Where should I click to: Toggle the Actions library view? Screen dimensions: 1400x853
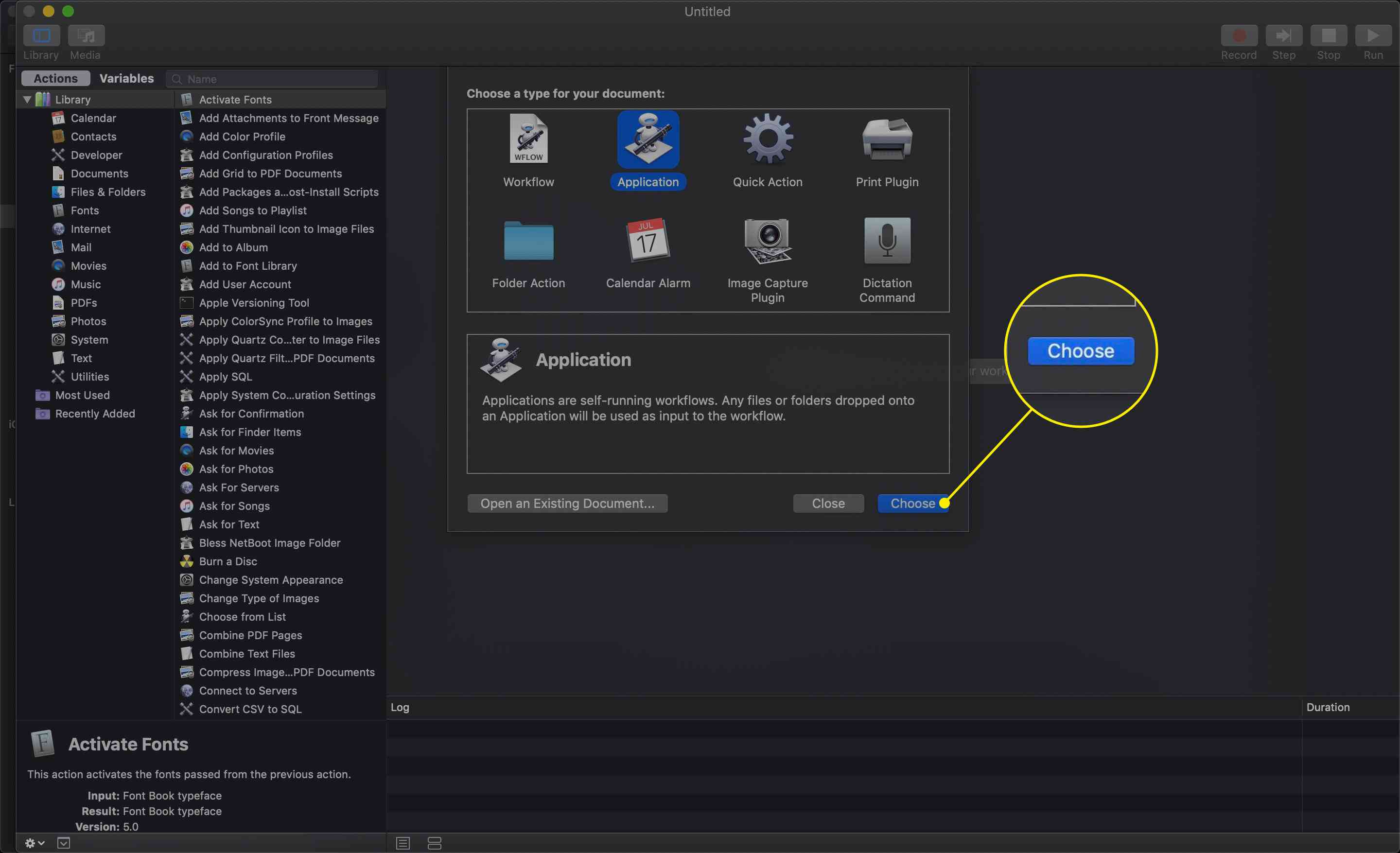54,78
